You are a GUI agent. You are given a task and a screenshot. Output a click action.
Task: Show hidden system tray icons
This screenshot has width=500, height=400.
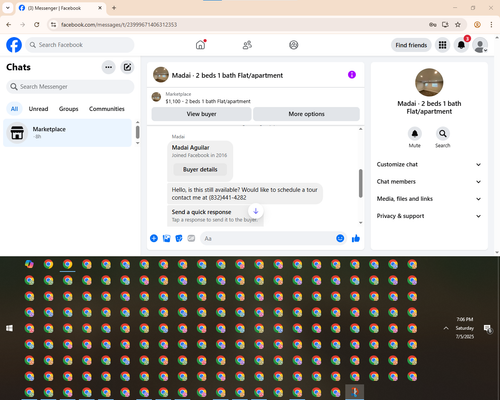(446, 328)
